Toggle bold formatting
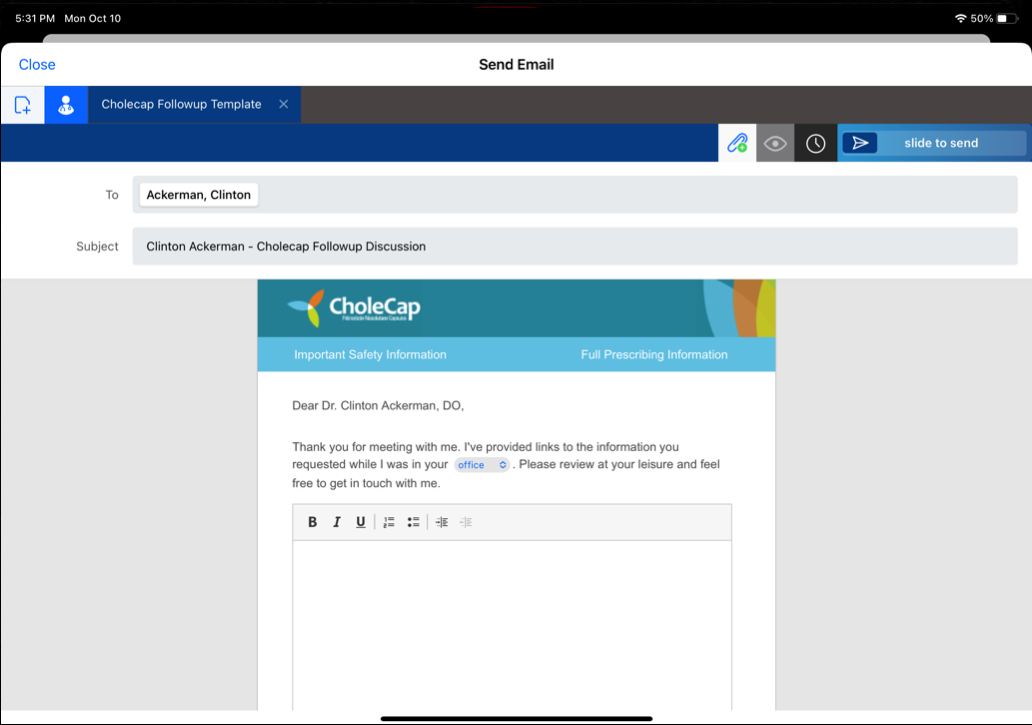 [312, 522]
